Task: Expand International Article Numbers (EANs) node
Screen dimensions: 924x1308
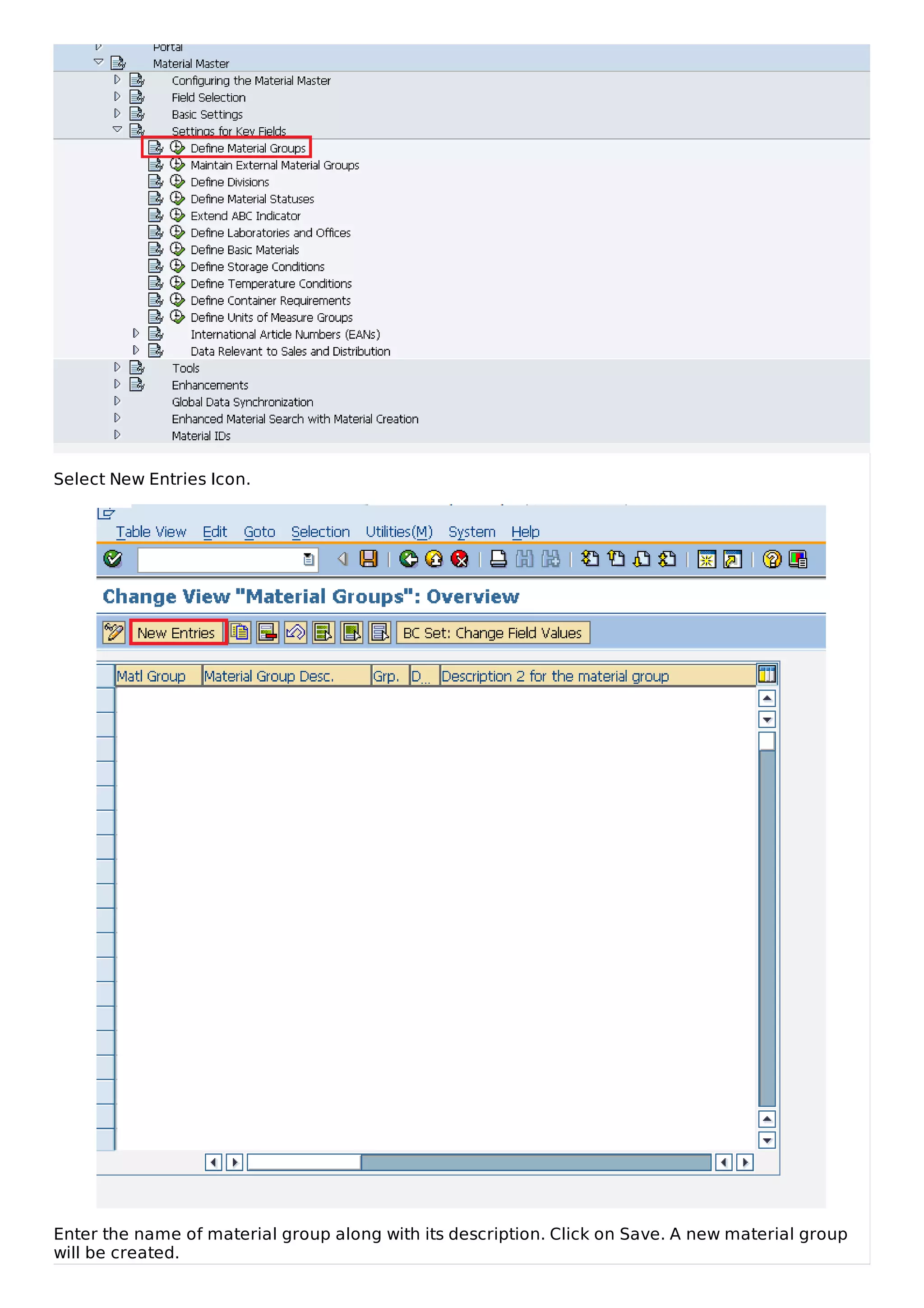Action: [136, 333]
